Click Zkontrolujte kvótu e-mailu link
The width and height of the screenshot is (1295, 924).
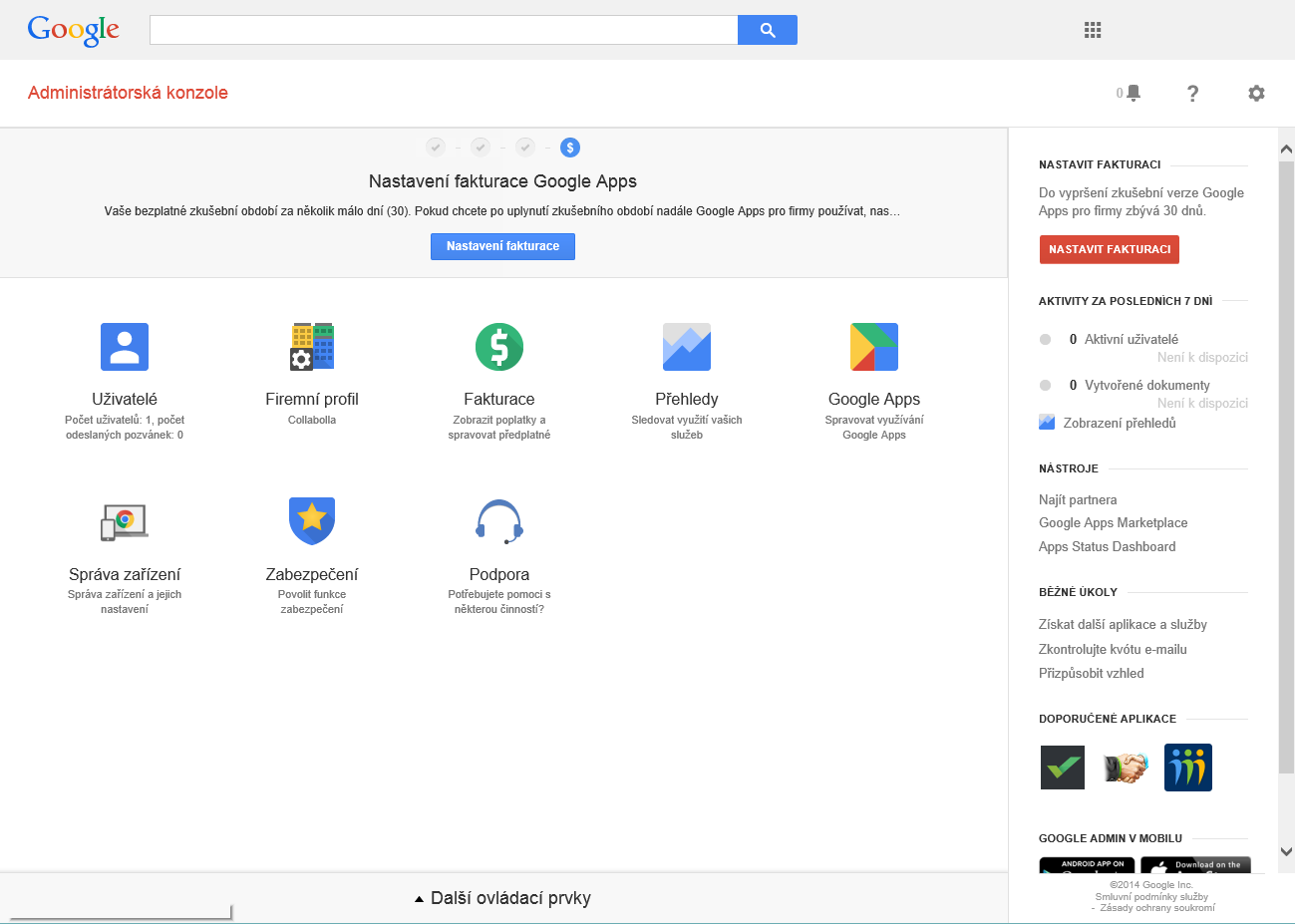click(x=1113, y=649)
